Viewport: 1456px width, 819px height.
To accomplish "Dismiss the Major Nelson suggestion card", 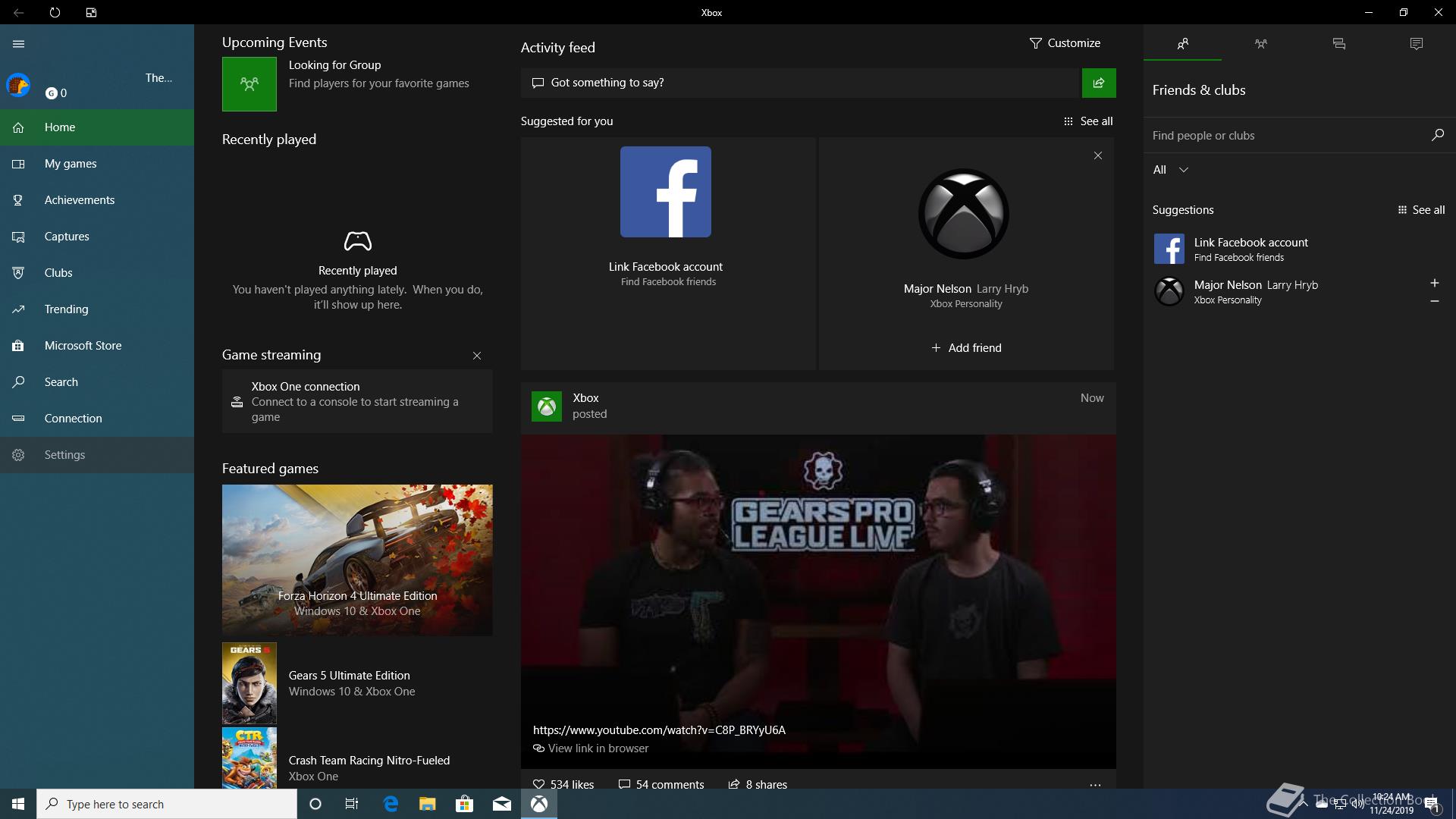I will point(1097,155).
